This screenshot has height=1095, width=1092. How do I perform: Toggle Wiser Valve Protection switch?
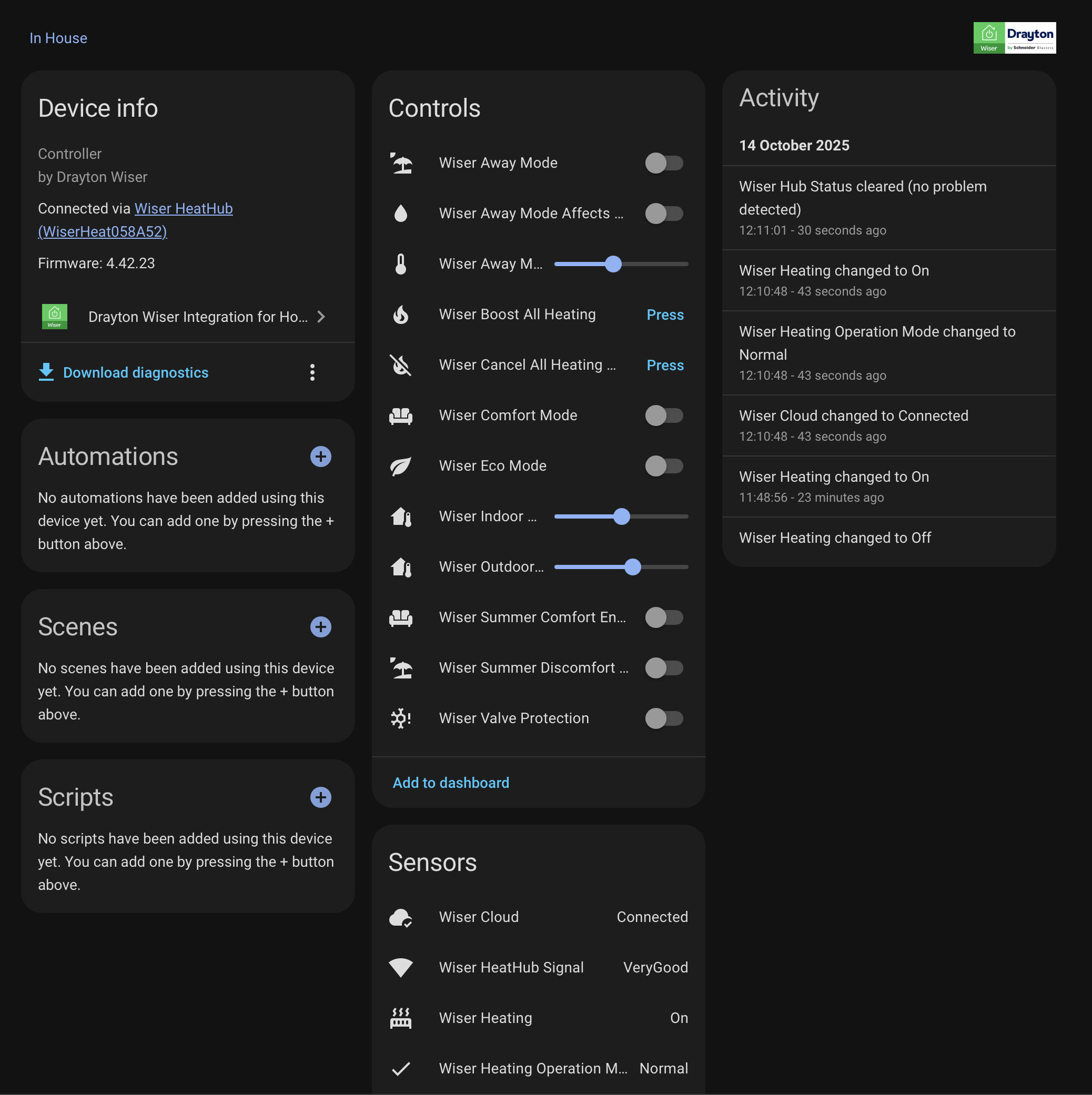[664, 718]
